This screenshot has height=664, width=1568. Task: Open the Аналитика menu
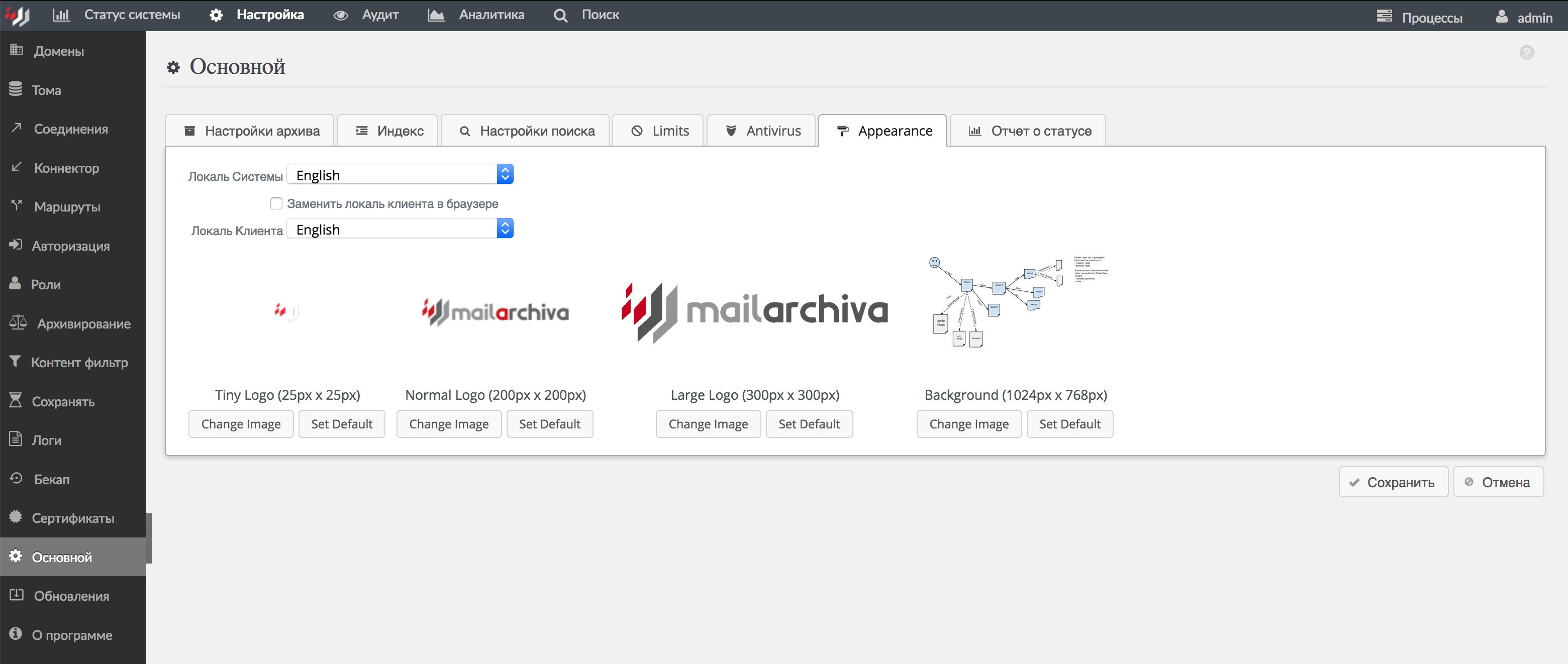click(x=491, y=15)
